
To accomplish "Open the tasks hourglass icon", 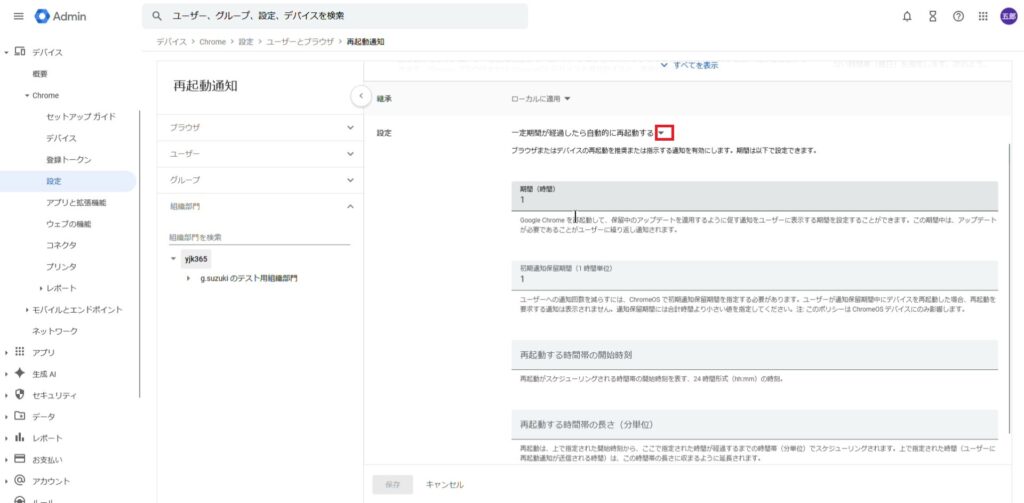I will [932, 16].
